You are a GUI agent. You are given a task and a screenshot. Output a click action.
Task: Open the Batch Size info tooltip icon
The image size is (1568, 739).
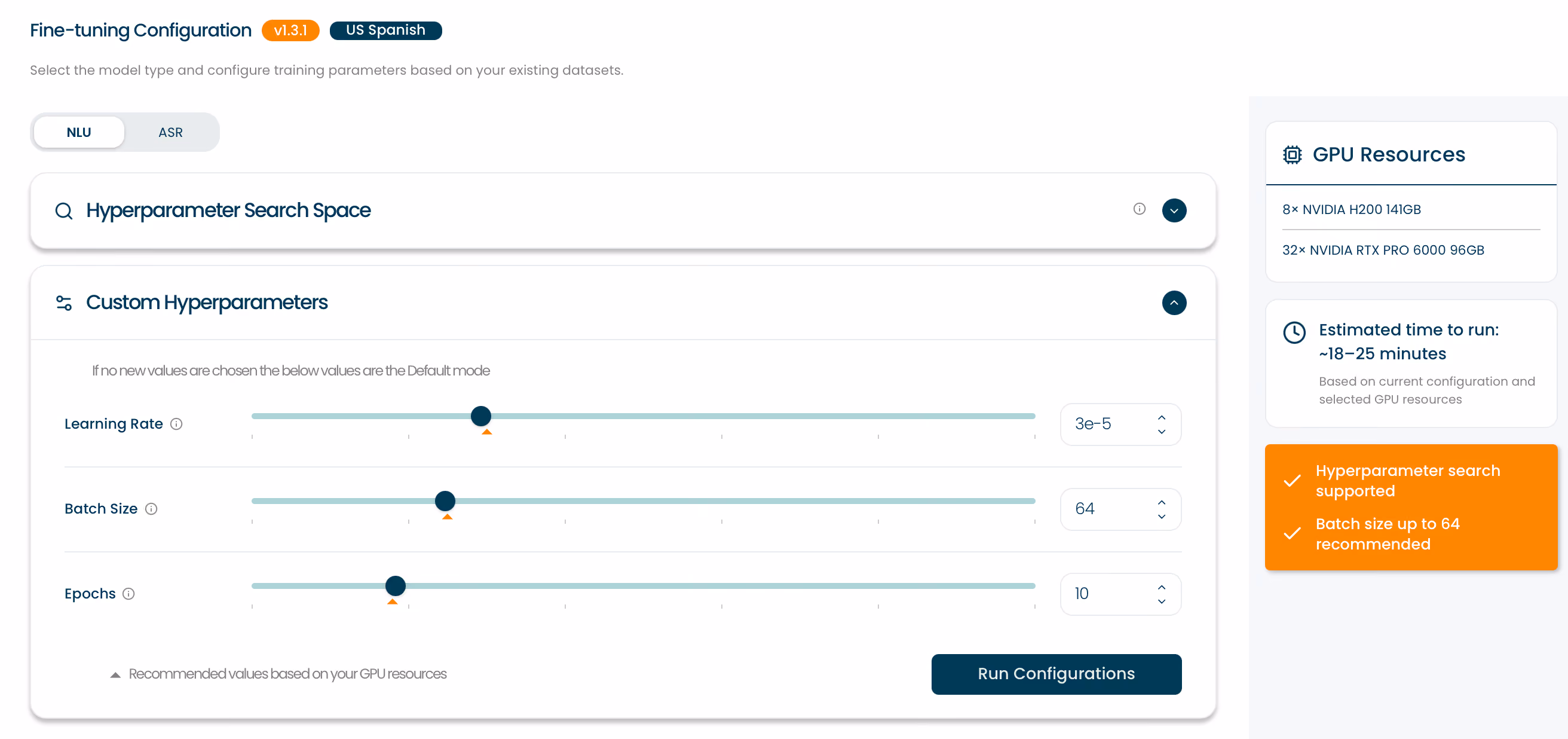tap(151, 508)
